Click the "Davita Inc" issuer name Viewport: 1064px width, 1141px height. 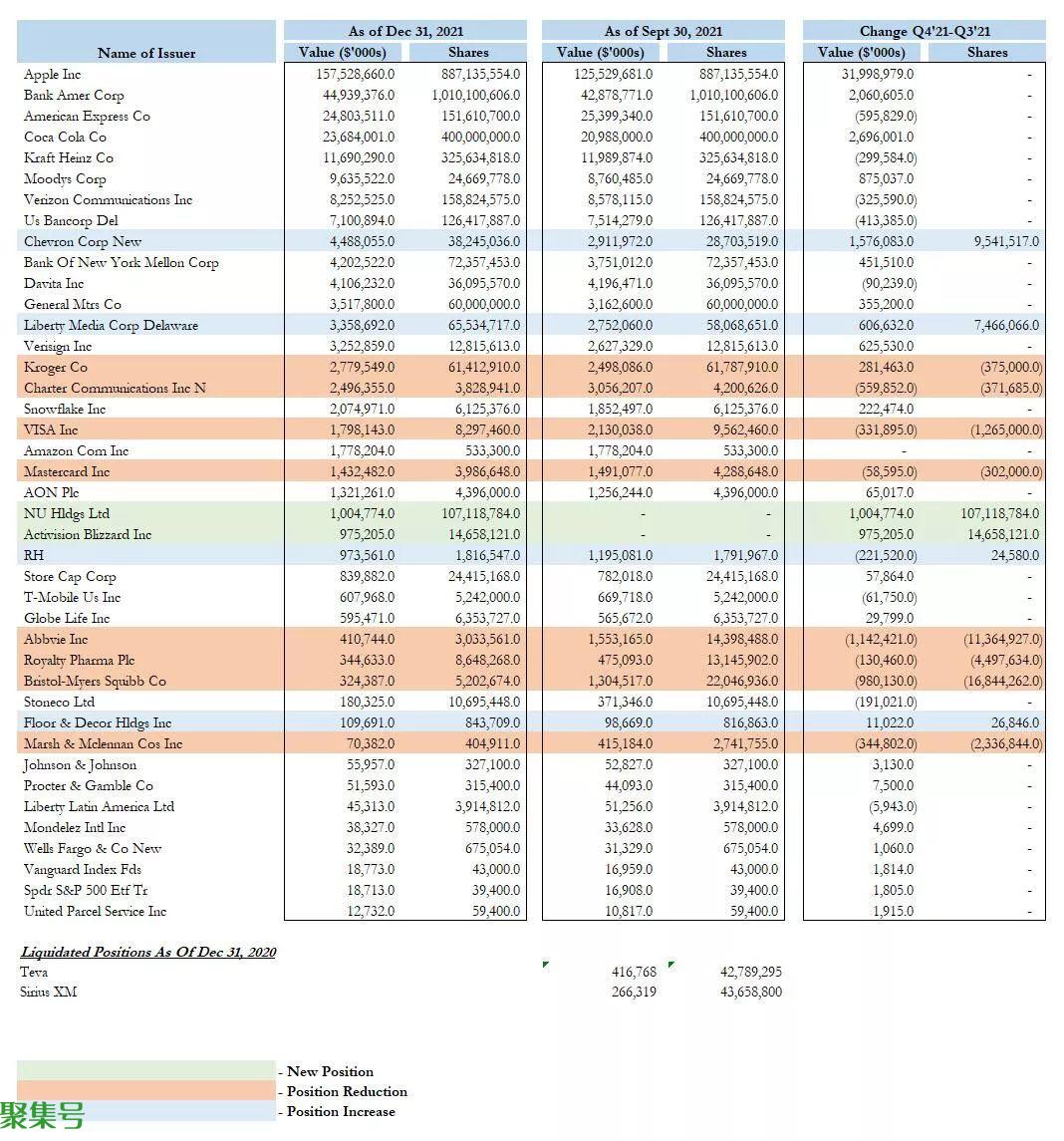click(53, 284)
